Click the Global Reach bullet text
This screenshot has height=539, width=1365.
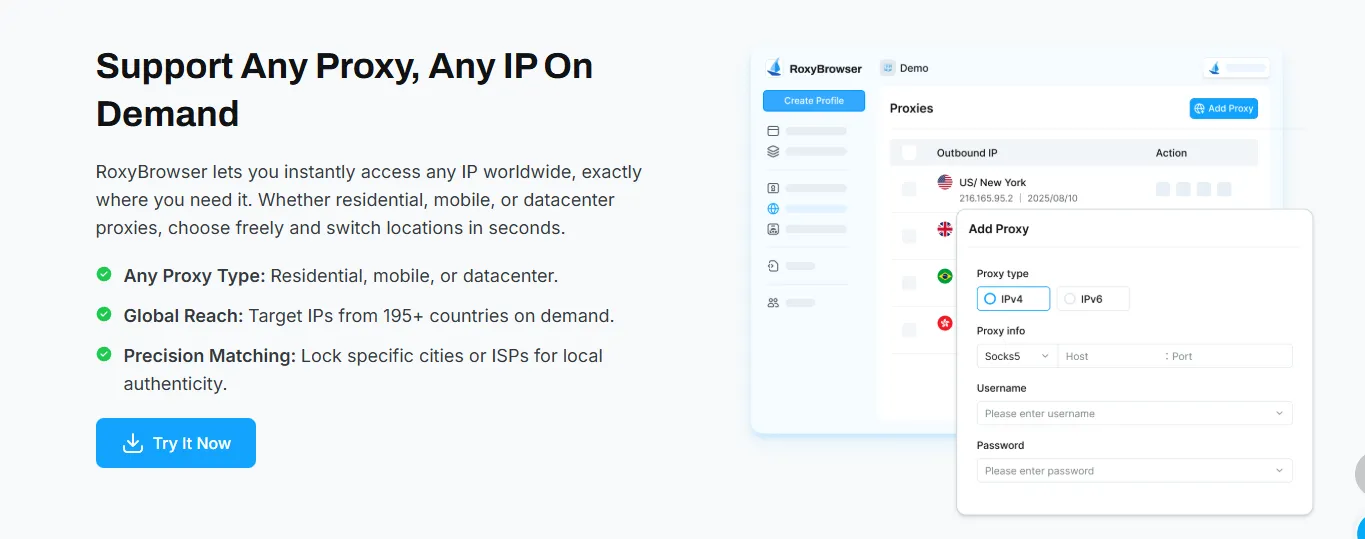(x=369, y=315)
